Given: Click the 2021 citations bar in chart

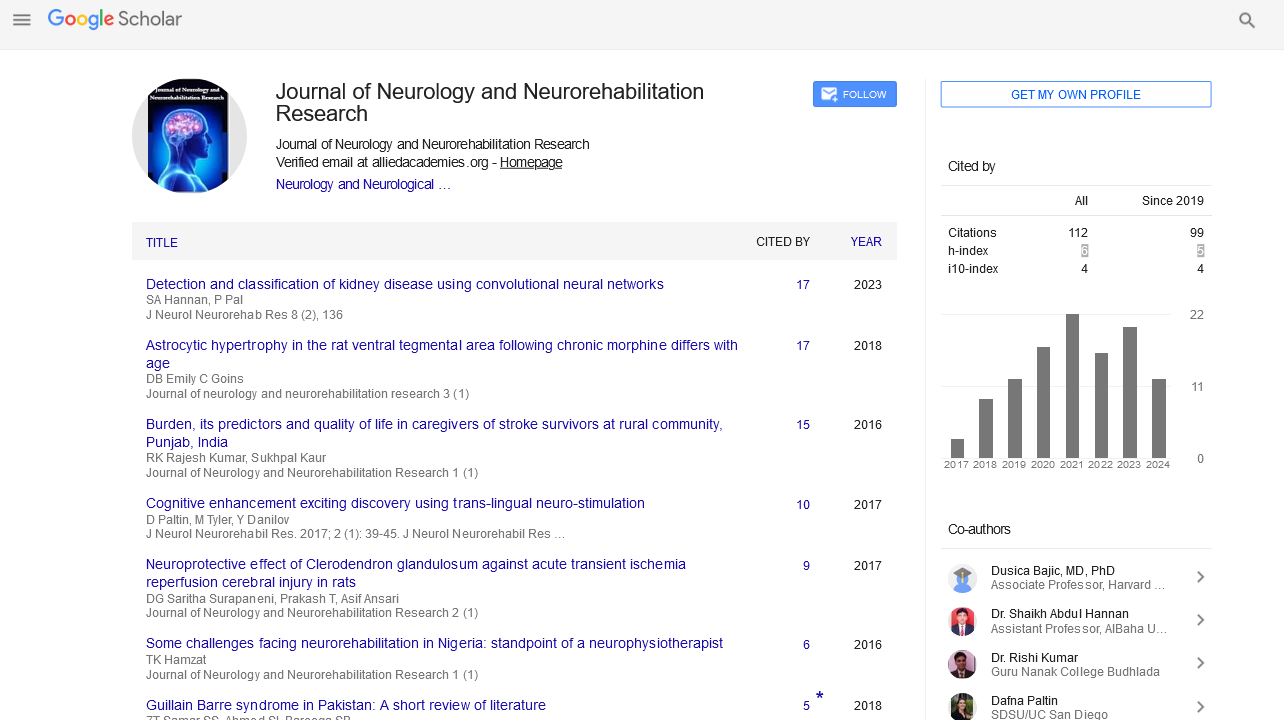Looking at the screenshot, I should click(1072, 386).
